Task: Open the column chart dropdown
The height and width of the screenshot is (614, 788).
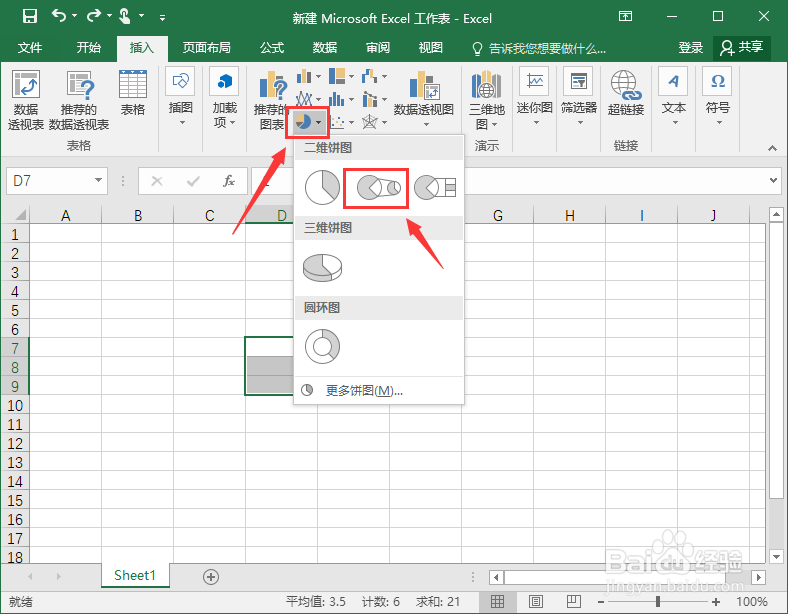Action: pyautogui.click(x=309, y=76)
